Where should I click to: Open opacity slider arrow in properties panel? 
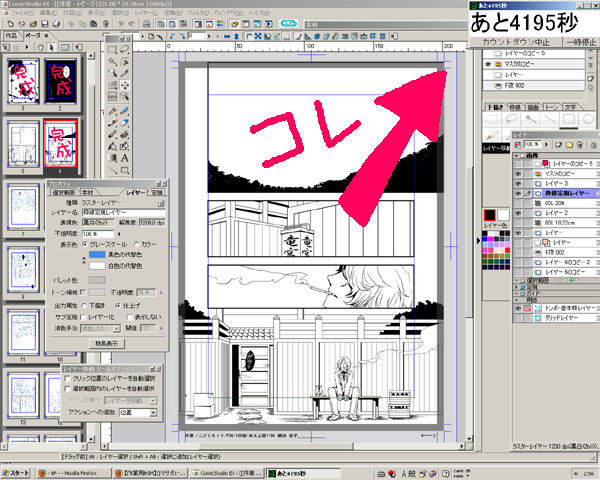coord(119,234)
